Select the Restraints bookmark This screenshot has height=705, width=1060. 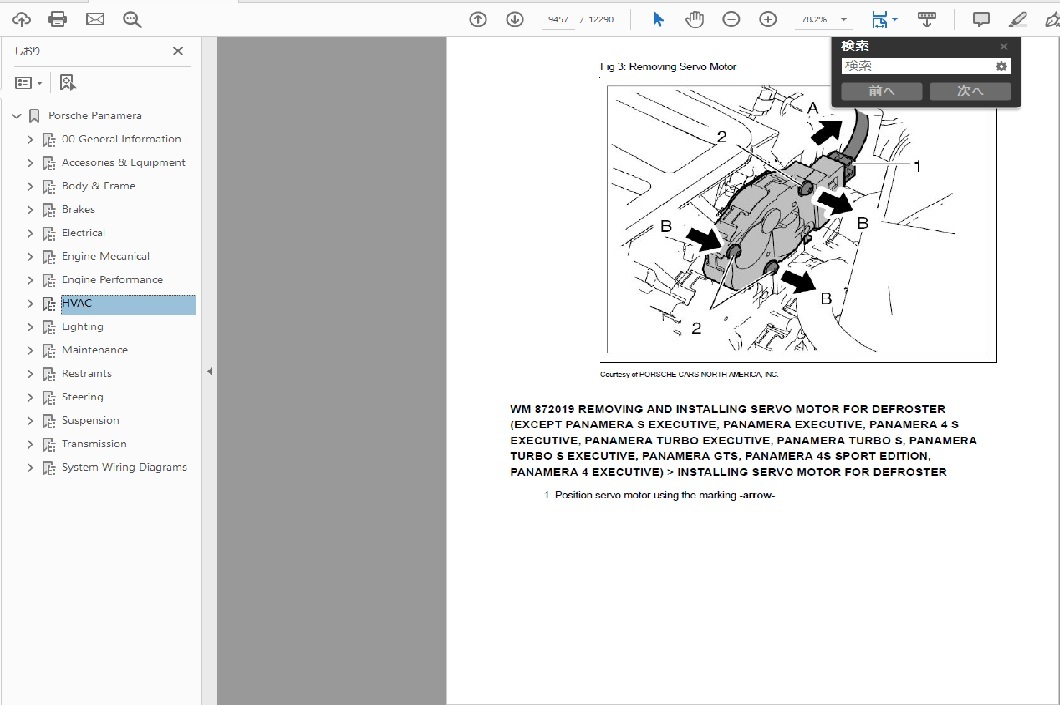[x=87, y=373]
